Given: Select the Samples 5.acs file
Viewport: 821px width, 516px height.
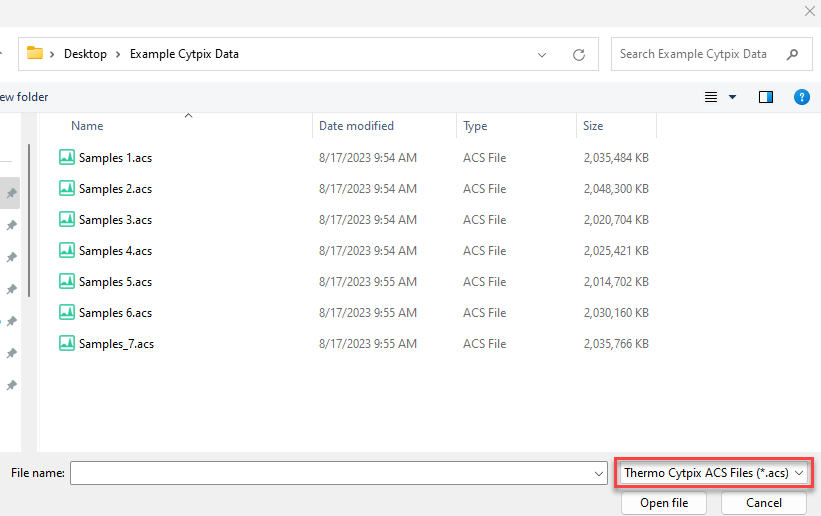Looking at the screenshot, I should [115, 281].
